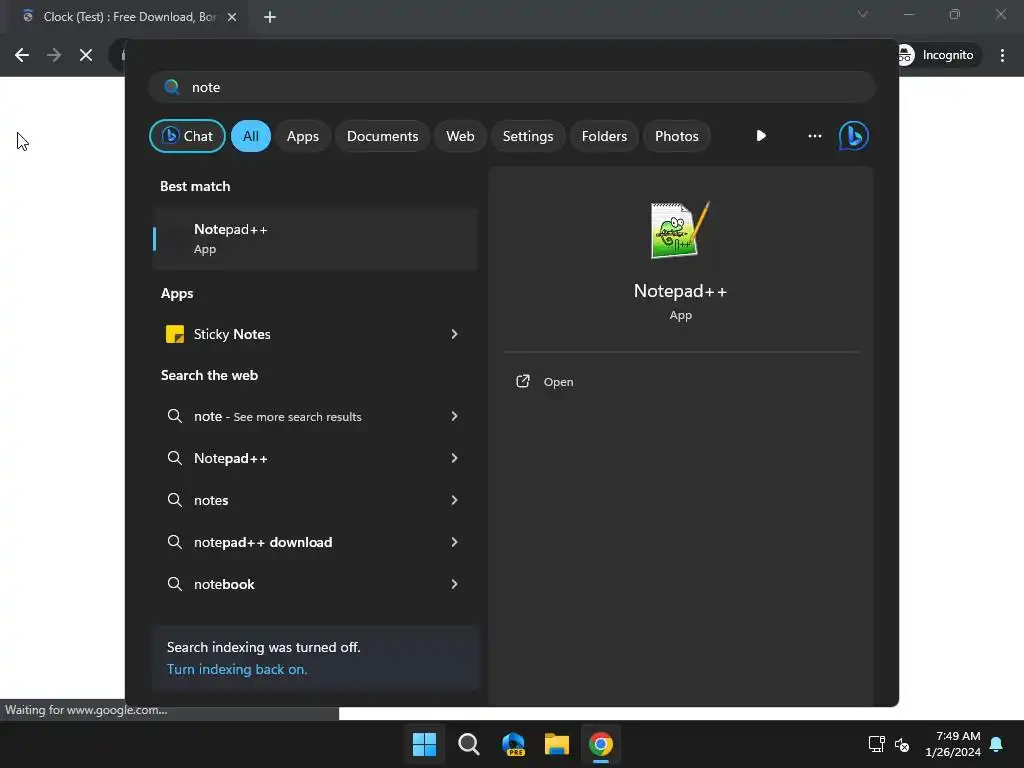The image size is (1024, 768).
Task: Open the Windows Start button
Action: point(424,744)
